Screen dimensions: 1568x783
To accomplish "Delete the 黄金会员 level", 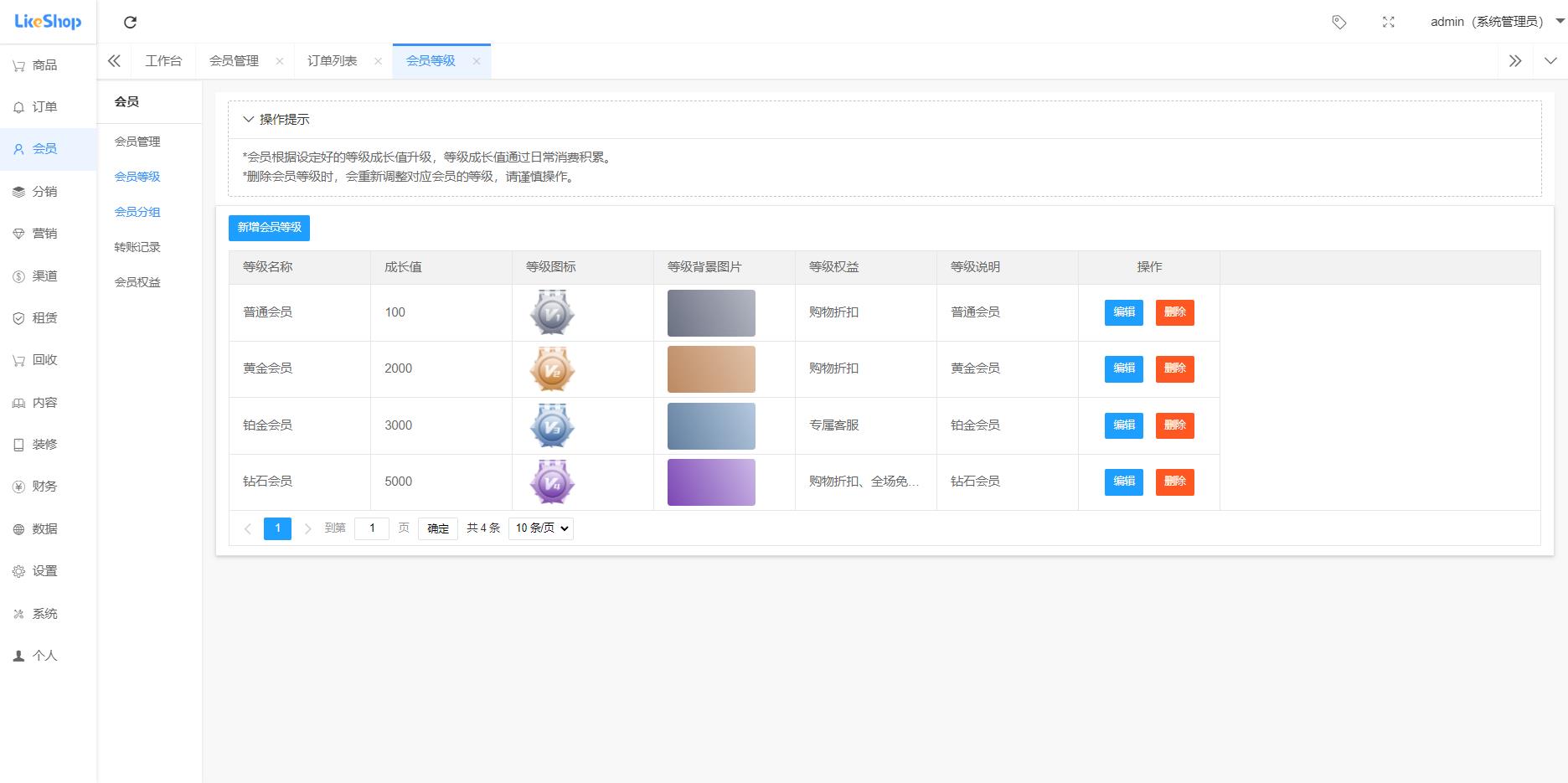I will point(1174,368).
